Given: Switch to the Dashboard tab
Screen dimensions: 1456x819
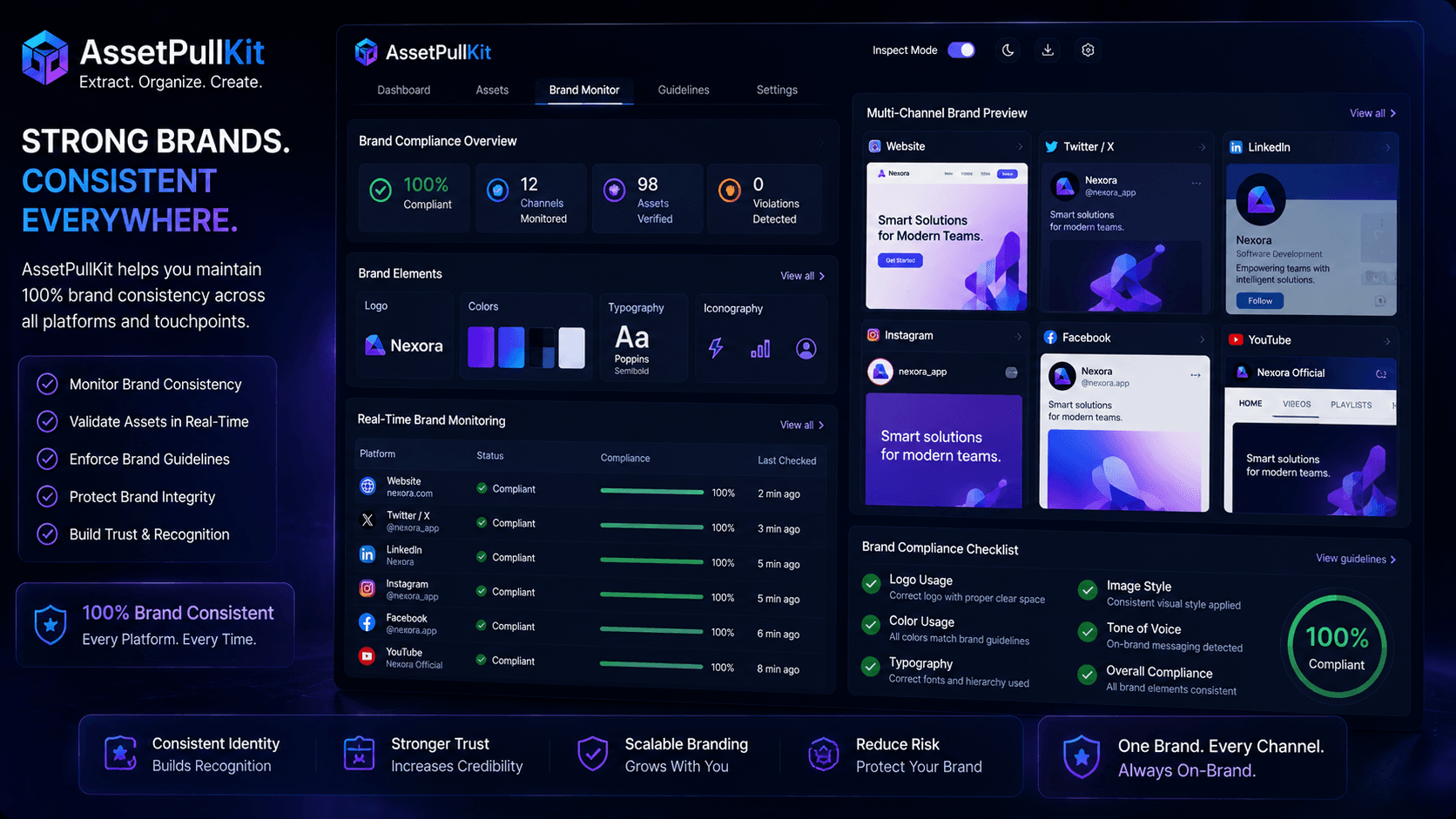Looking at the screenshot, I should (x=403, y=90).
